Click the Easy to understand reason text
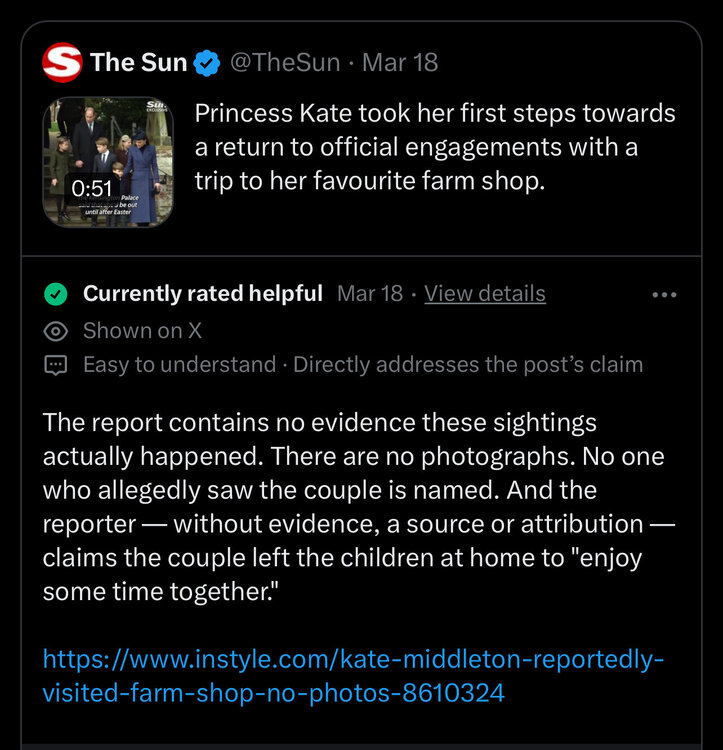The image size is (723, 750). (179, 365)
